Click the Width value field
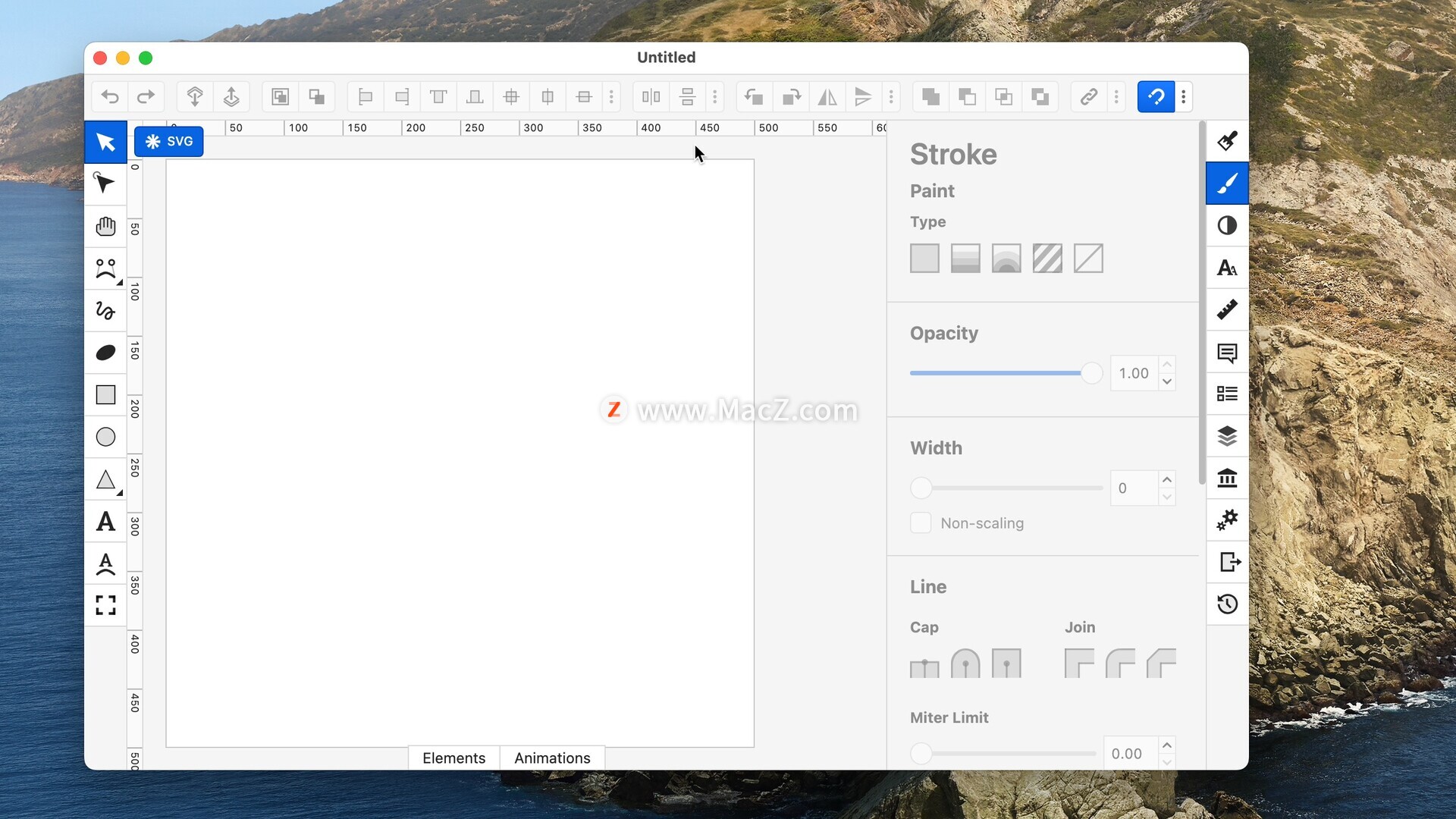This screenshot has width=1456, height=819. pyautogui.click(x=1134, y=488)
